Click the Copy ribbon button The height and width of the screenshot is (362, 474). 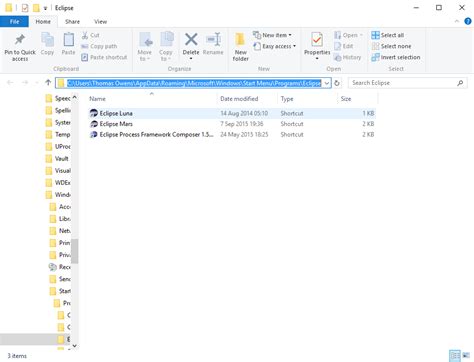pos(47,44)
